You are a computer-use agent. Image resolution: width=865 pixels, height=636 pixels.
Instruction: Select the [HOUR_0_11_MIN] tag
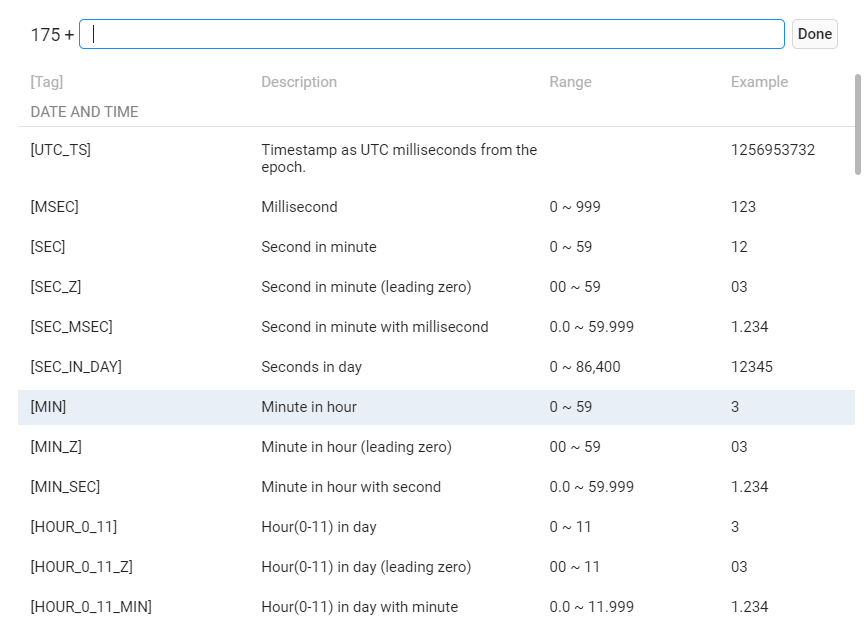click(91, 607)
